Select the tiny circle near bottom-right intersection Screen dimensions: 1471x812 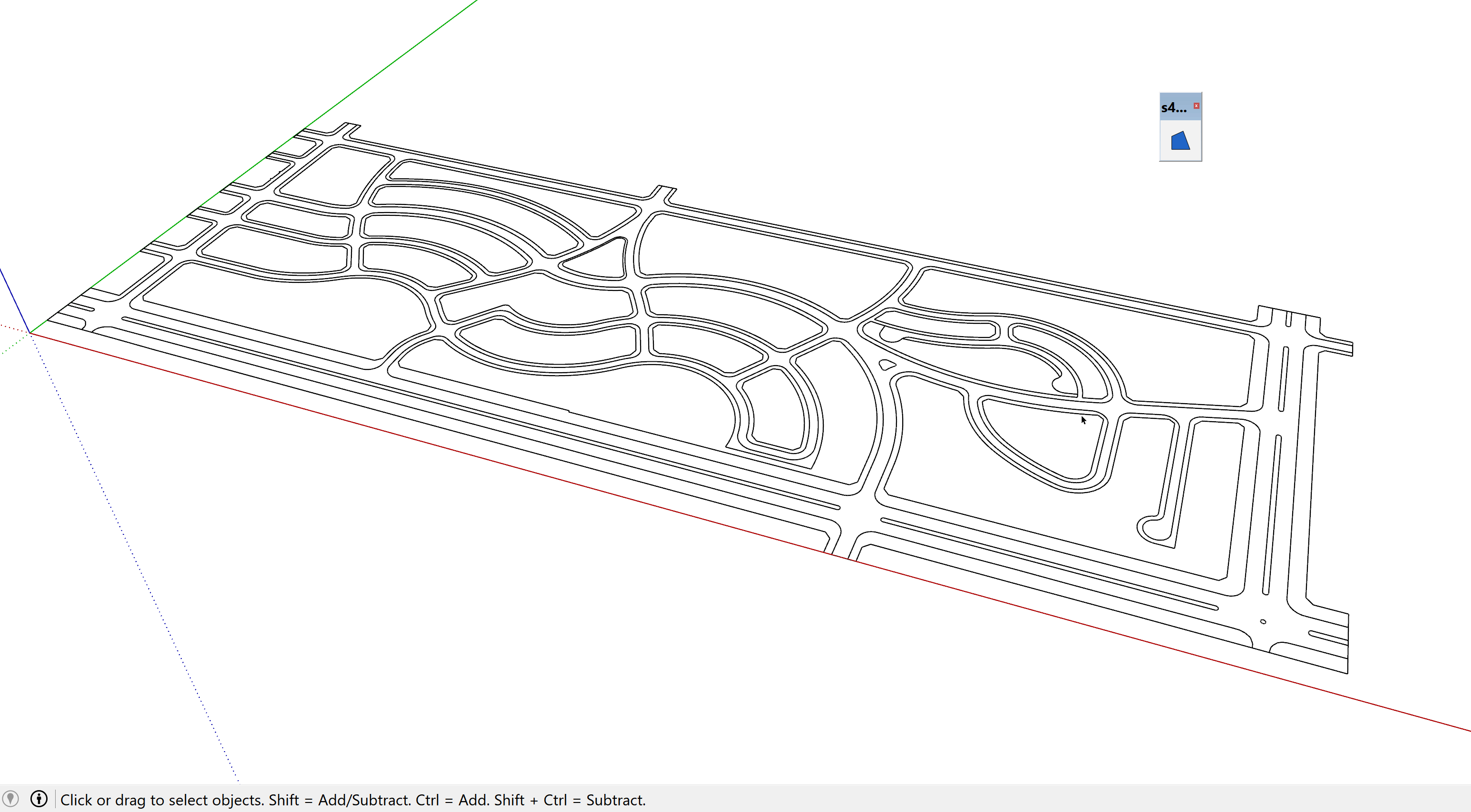click(1263, 621)
